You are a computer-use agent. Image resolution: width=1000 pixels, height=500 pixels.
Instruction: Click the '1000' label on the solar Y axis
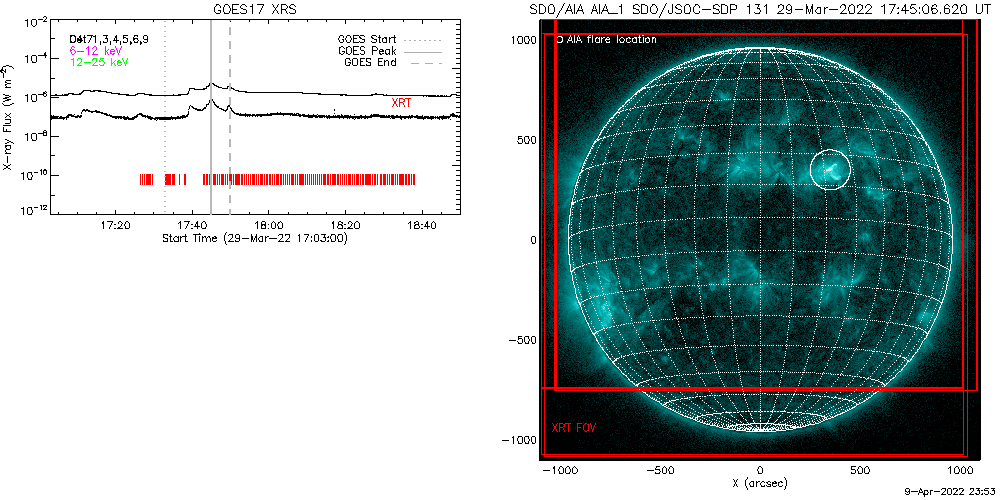pos(524,40)
